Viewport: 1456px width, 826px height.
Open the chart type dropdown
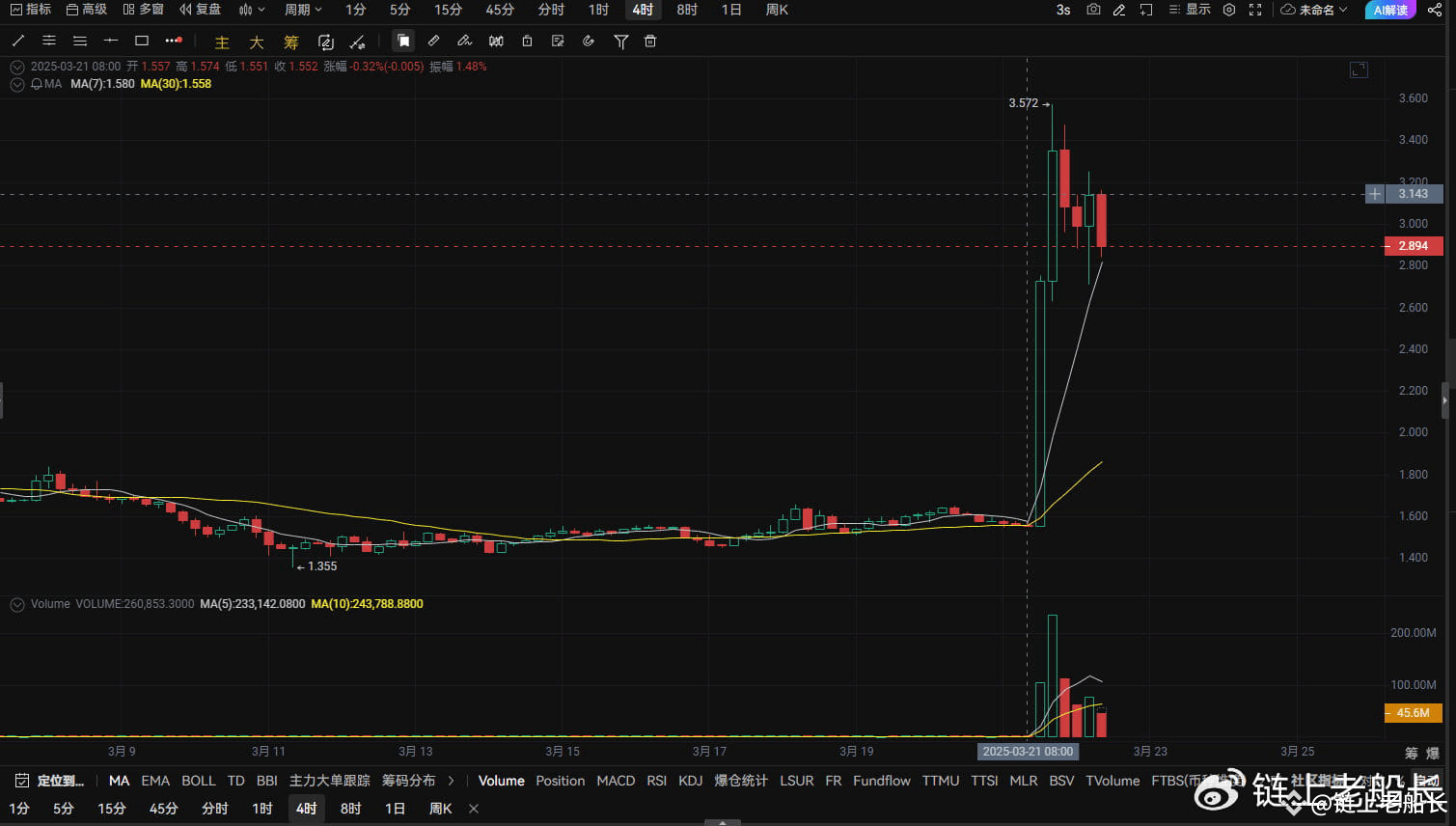251,10
